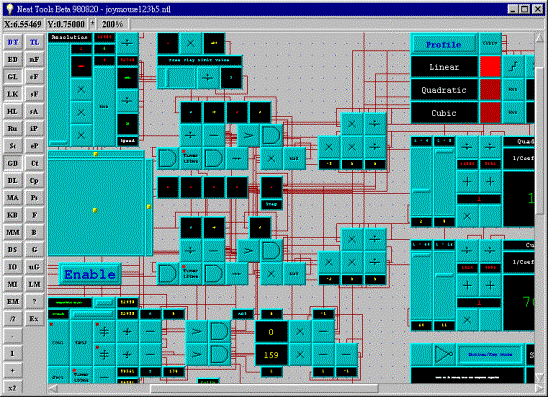This screenshot has height=397, width=548.
Task: Toggle the red Linear indicator
Action: [490, 67]
